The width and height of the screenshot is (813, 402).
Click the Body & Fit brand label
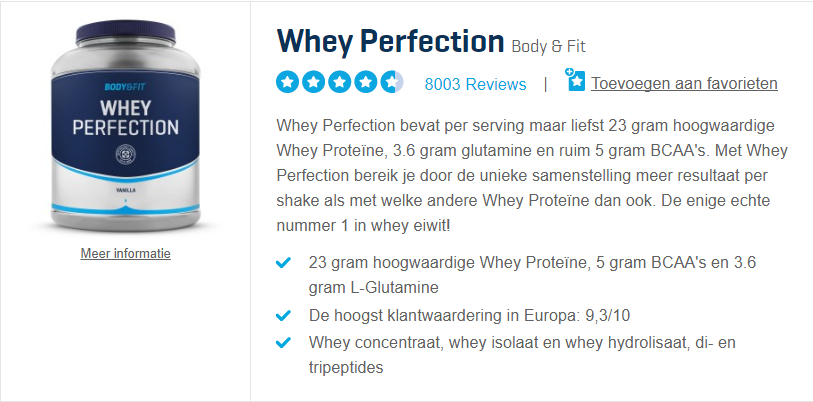pos(549,47)
